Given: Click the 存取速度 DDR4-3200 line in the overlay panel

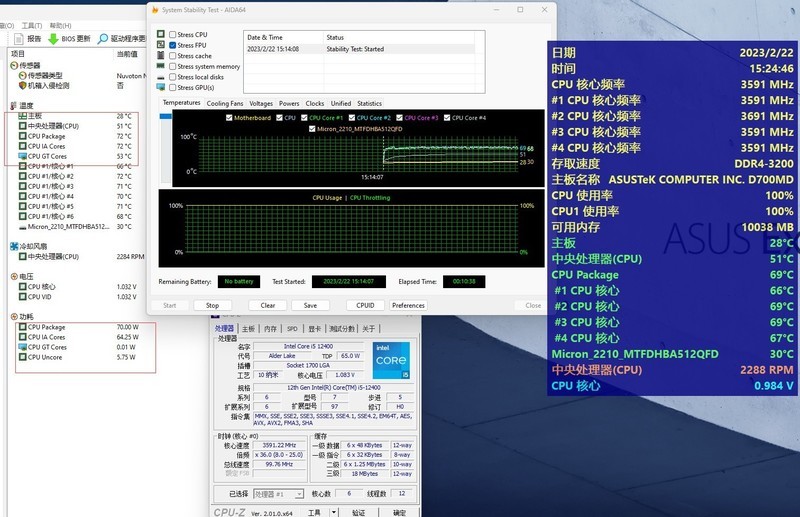Looking at the screenshot, I should tap(672, 164).
